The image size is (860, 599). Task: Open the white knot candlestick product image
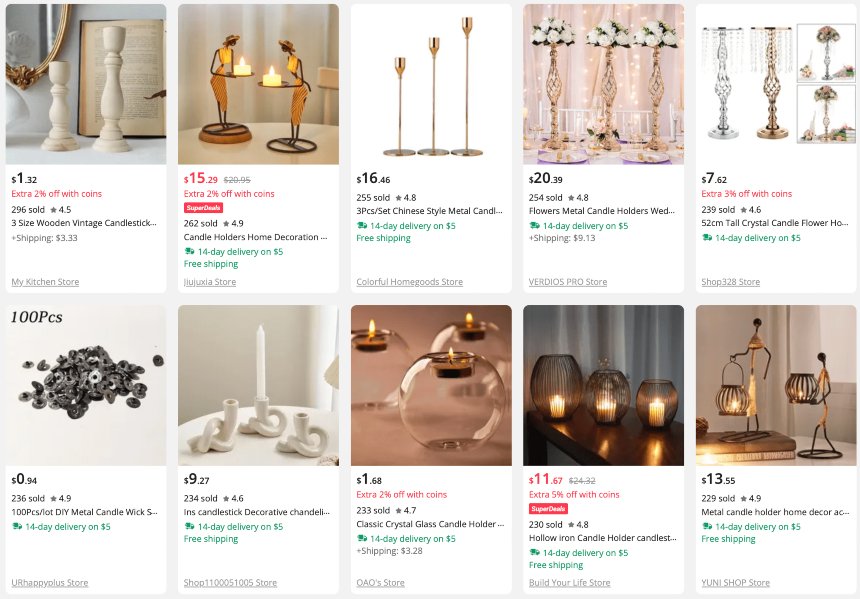[258, 385]
